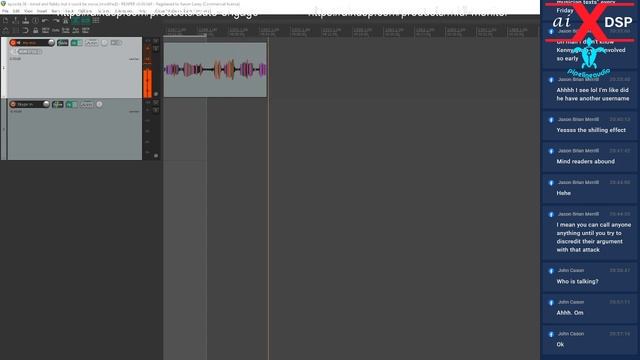Click the grid lines toolbar icon
Image resolution: width=640 pixels, height=360 pixels.
pyautogui.click(x=96, y=20)
